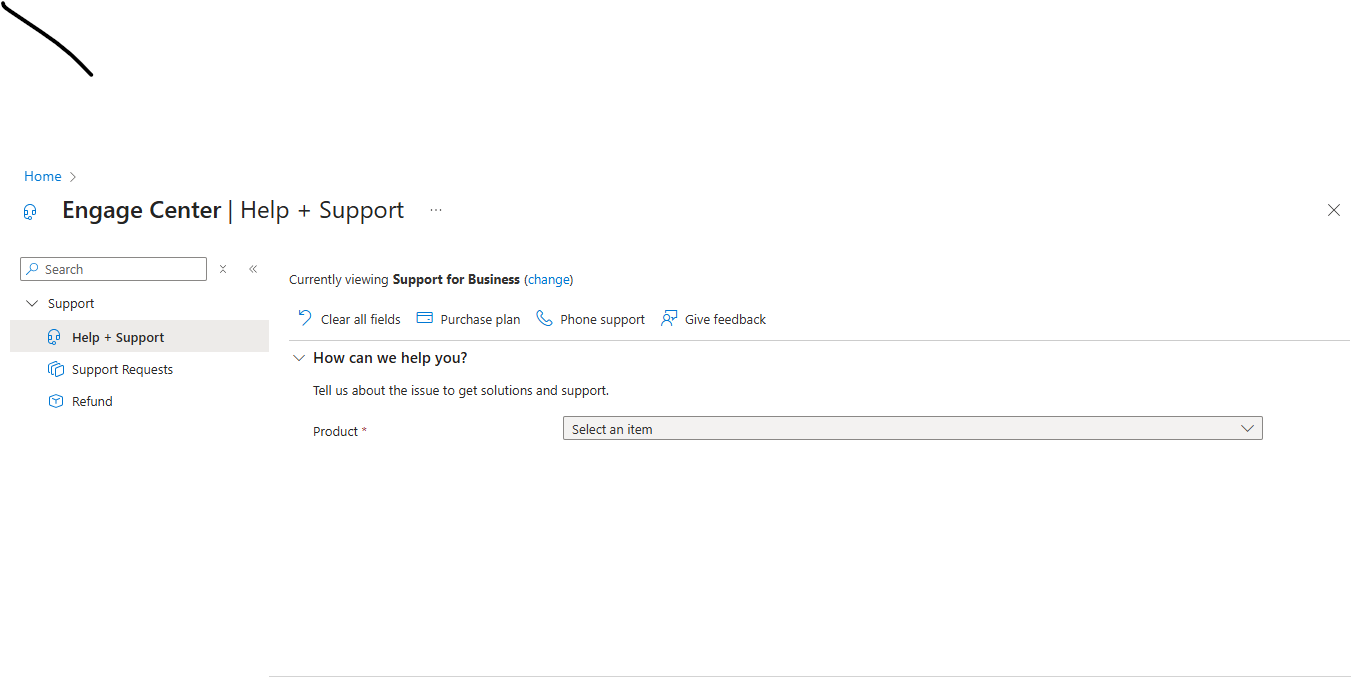Click the Engage Center headset icon
This screenshot has width=1351, height=695.
(30, 212)
